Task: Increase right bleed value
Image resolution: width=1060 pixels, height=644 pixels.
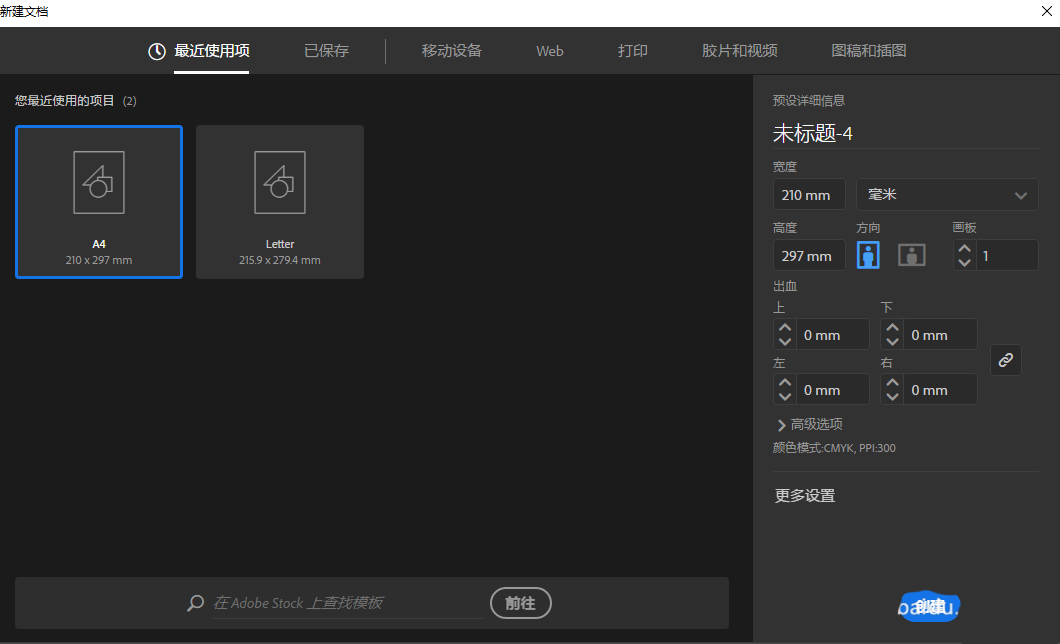Action: pos(892,382)
